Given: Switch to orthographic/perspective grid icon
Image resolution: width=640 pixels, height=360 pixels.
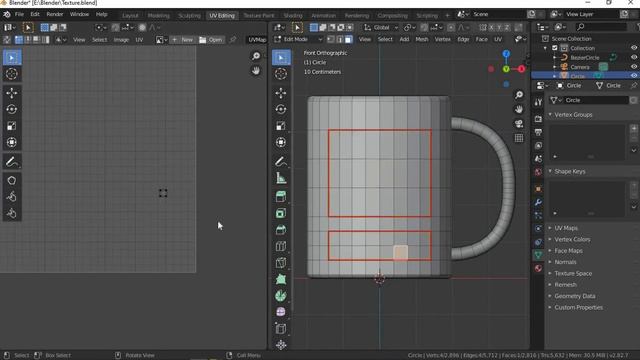Looking at the screenshot, I should point(519,138).
